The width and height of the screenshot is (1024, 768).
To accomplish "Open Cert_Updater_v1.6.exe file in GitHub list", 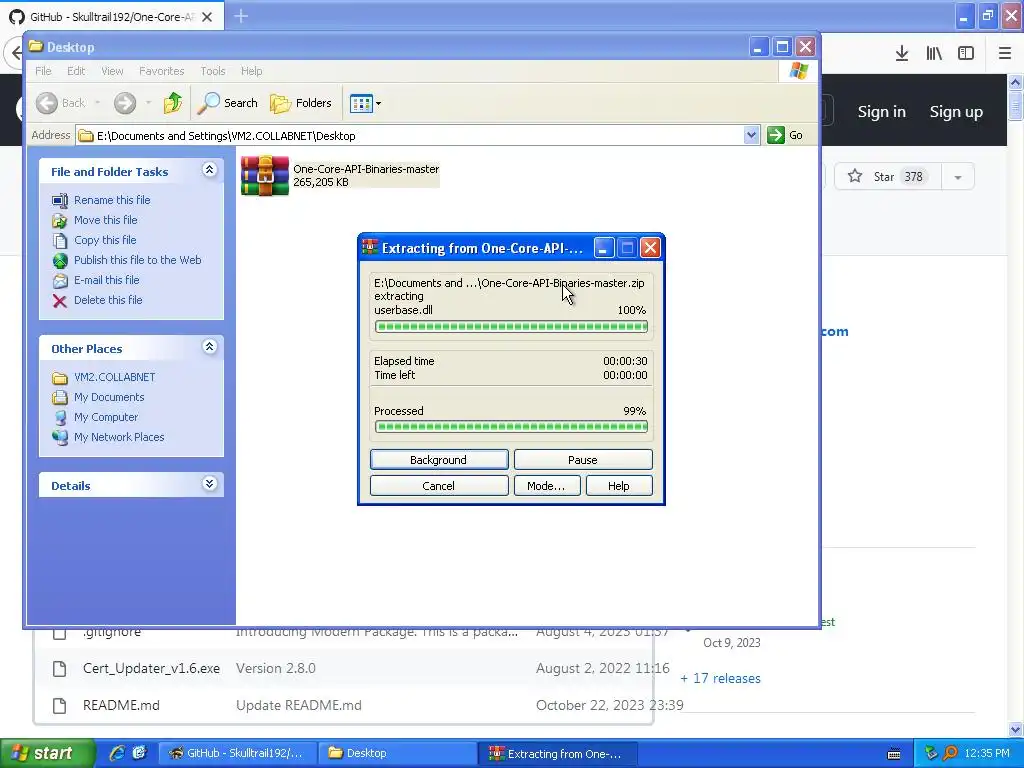I will coord(151,668).
